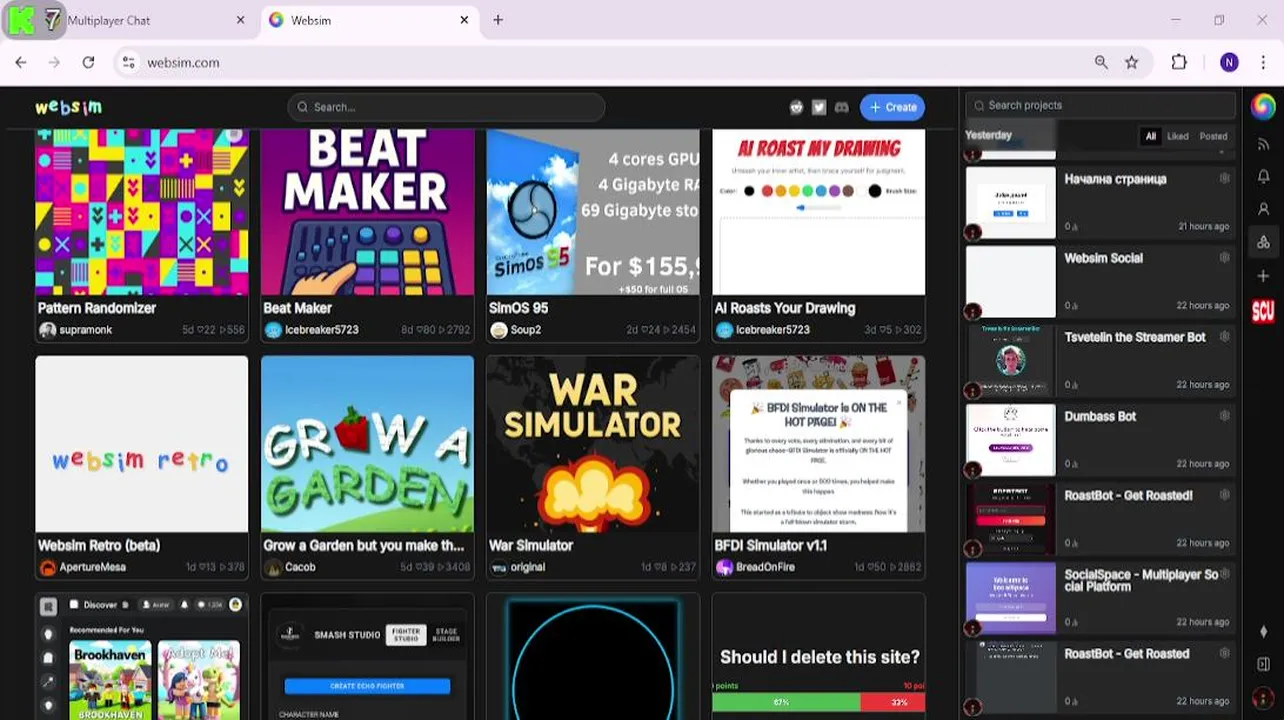Image resolution: width=1284 pixels, height=720 pixels.
Task: Focus the Search projects field
Action: coord(1101,105)
